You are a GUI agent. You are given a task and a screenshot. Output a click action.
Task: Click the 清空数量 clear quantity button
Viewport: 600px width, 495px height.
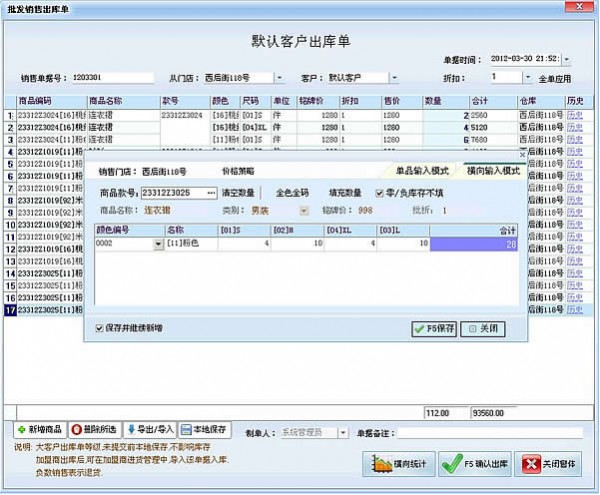tap(238, 193)
